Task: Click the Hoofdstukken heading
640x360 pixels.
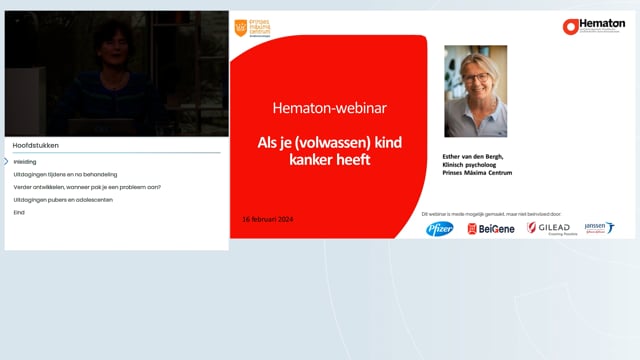Action: coord(36,145)
